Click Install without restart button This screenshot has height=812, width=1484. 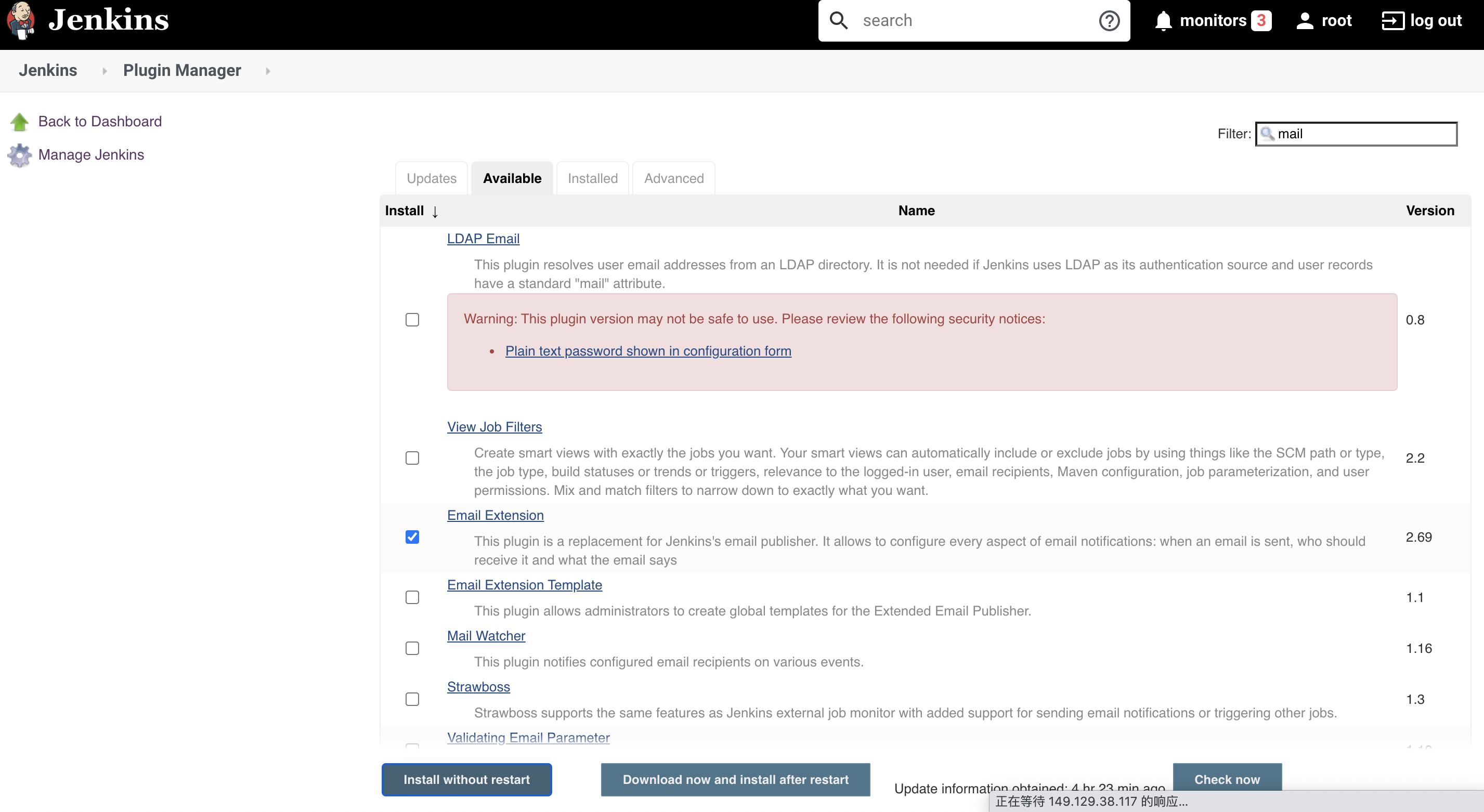[x=466, y=779]
